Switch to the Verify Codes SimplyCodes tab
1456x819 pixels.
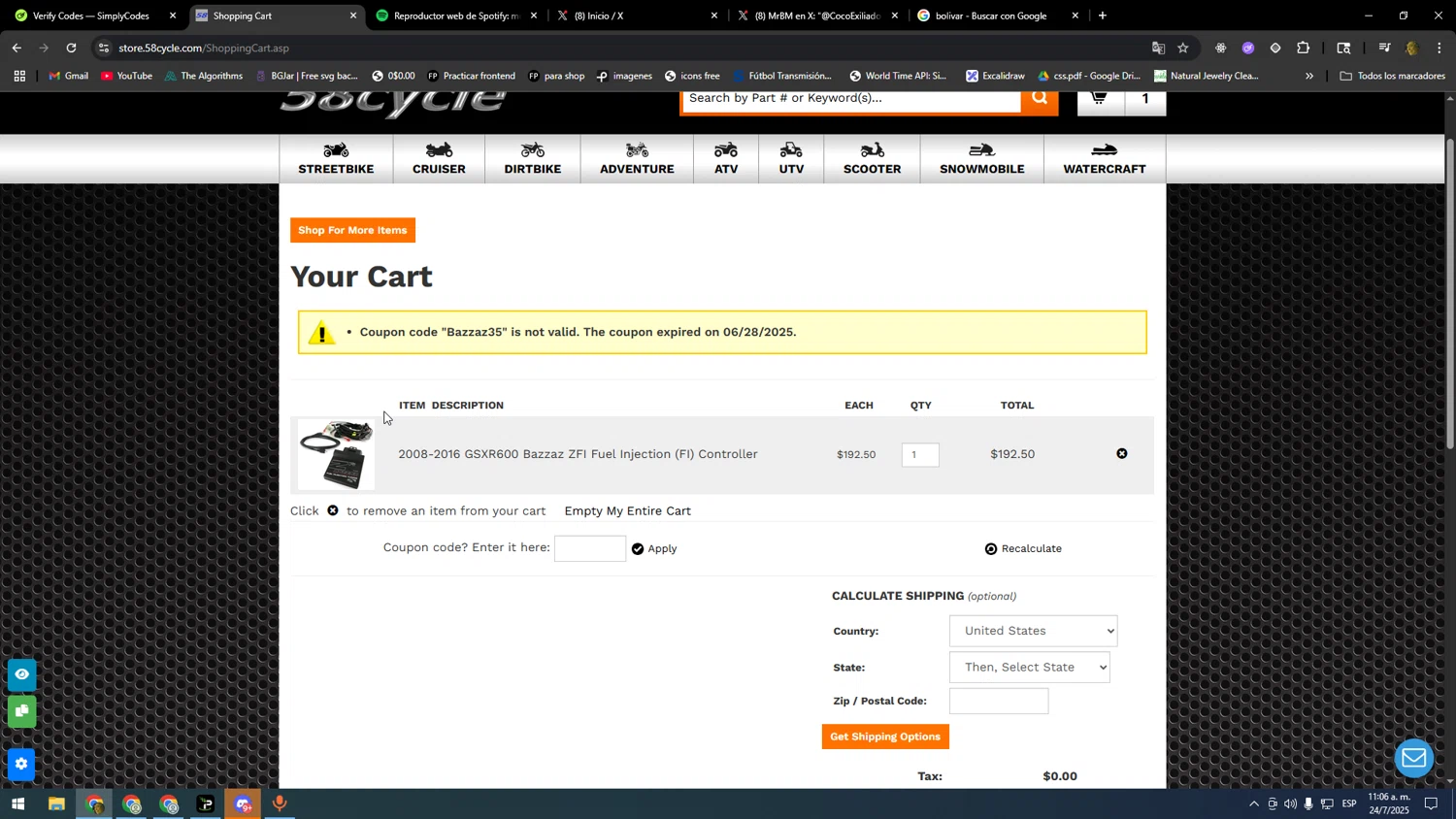click(92, 16)
